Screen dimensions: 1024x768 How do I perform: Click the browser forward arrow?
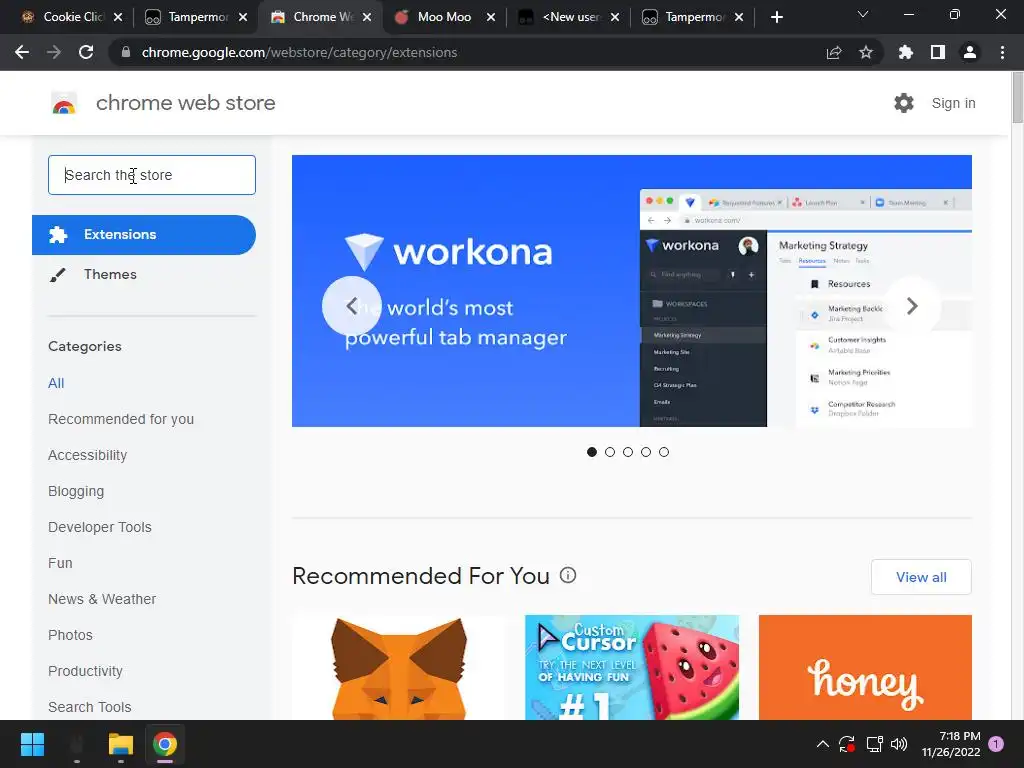(x=54, y=52)
